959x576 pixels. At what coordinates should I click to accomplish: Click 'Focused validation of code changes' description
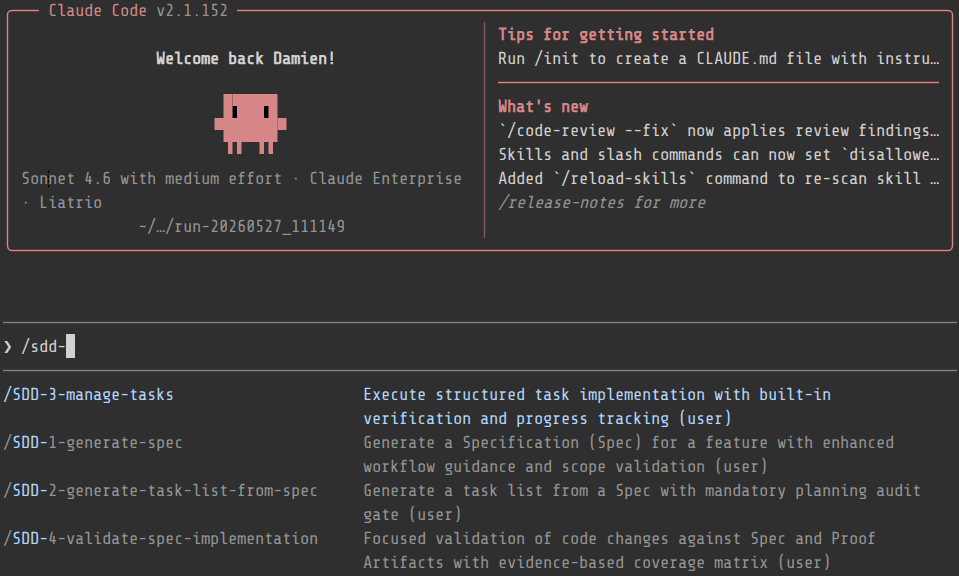coord(620,550)
